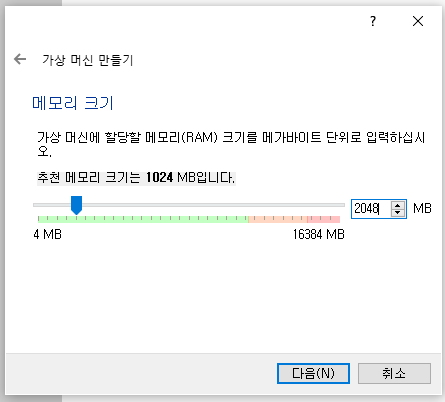Click the 4 MB minimum label
Screen dimensions: 445x402
(x=47, y=234)
